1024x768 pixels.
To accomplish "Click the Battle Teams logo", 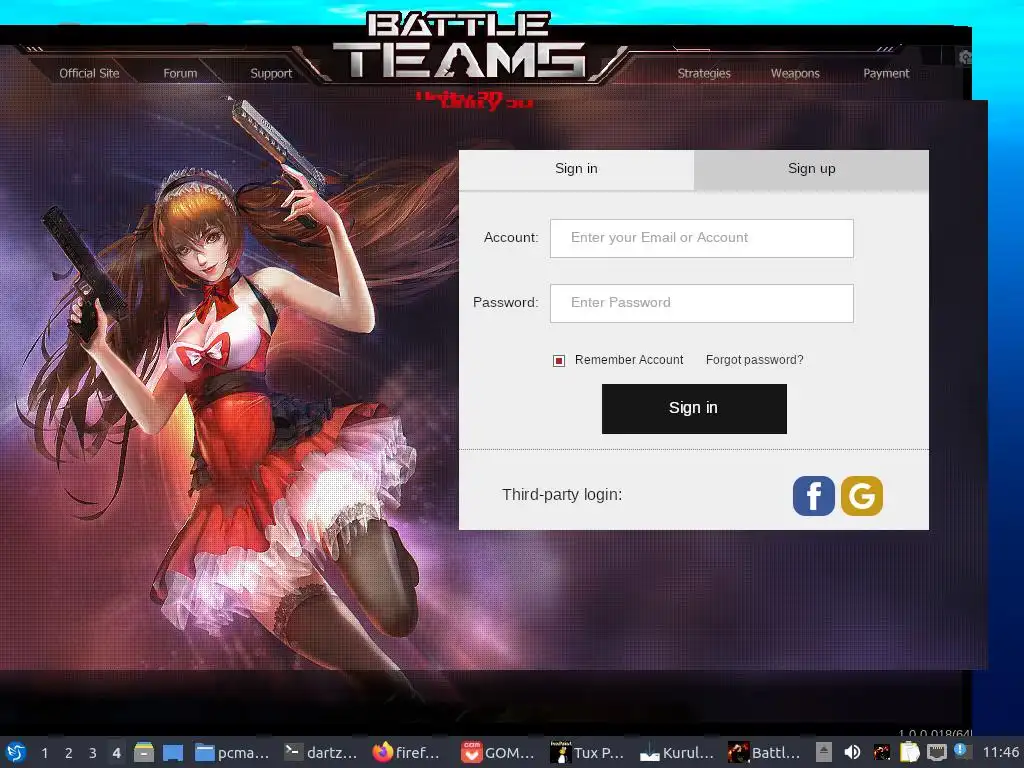I will [x=459, y=47].
